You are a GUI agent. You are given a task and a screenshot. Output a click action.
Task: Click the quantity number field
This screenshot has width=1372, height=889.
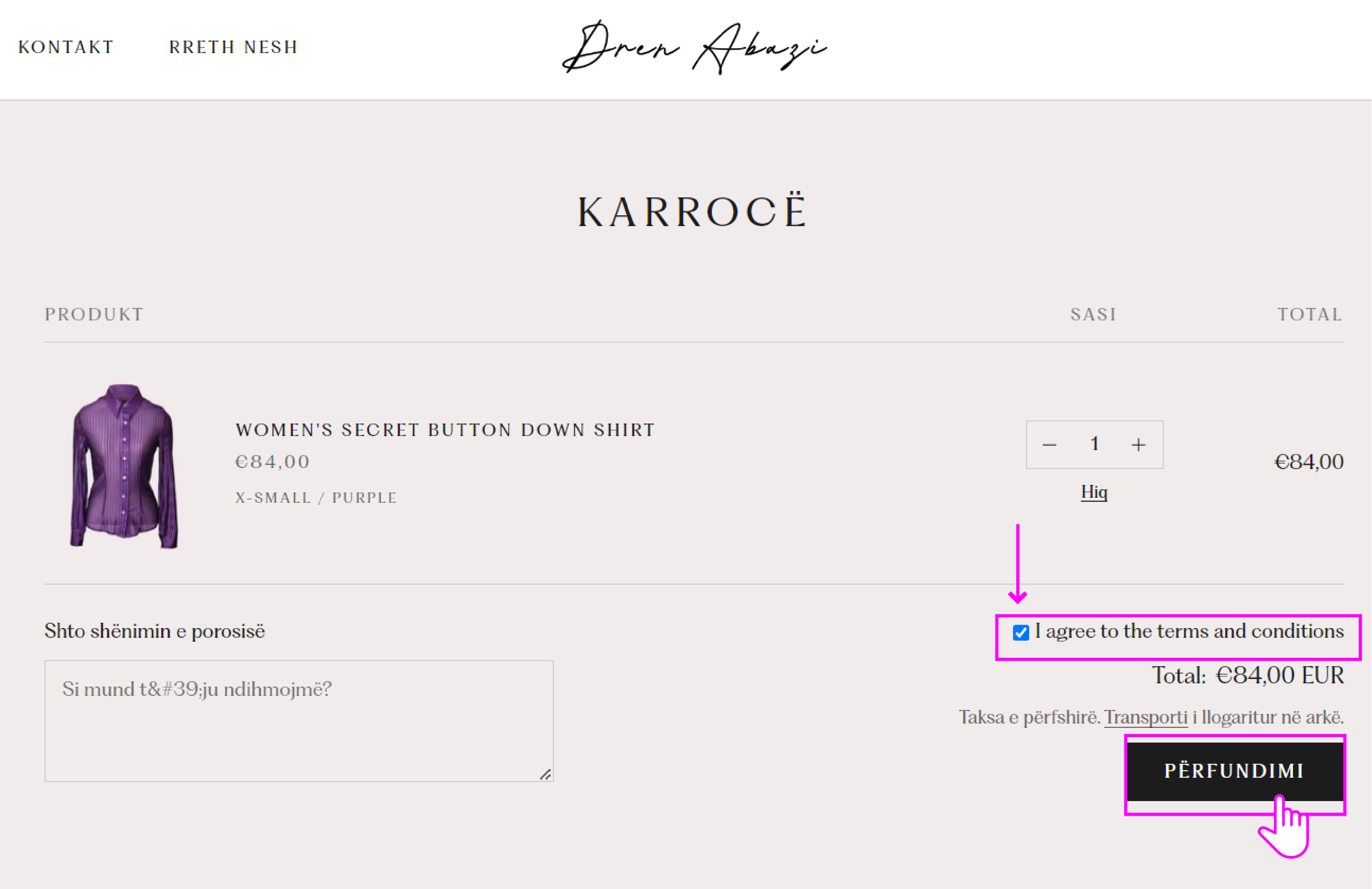tap(1094, 444)
